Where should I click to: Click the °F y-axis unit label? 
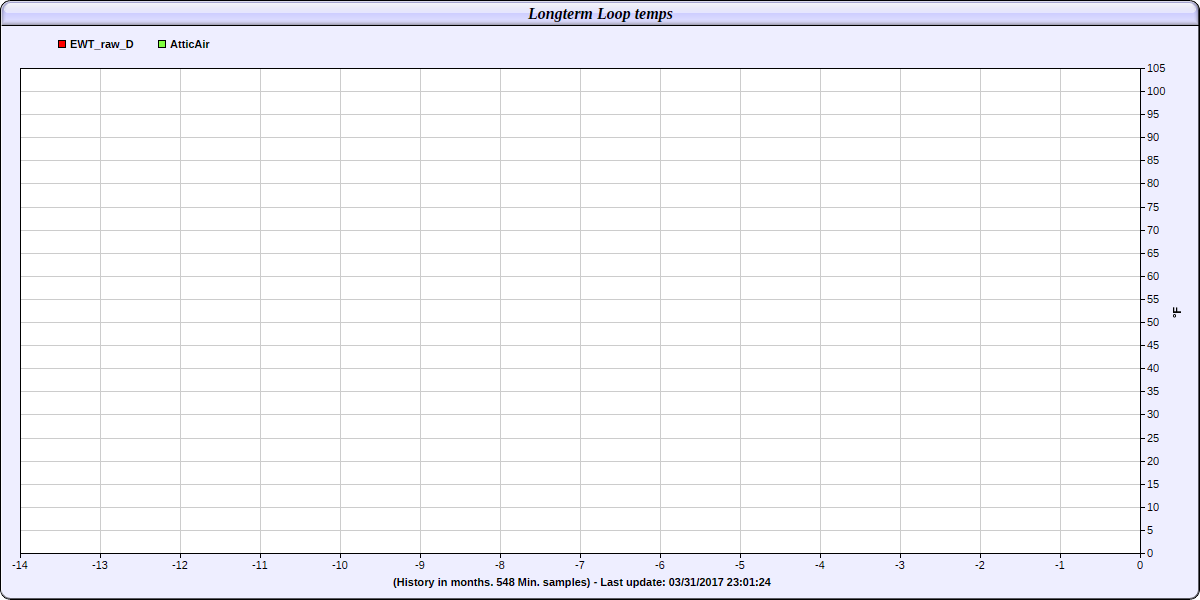(x=1177, y=312)
